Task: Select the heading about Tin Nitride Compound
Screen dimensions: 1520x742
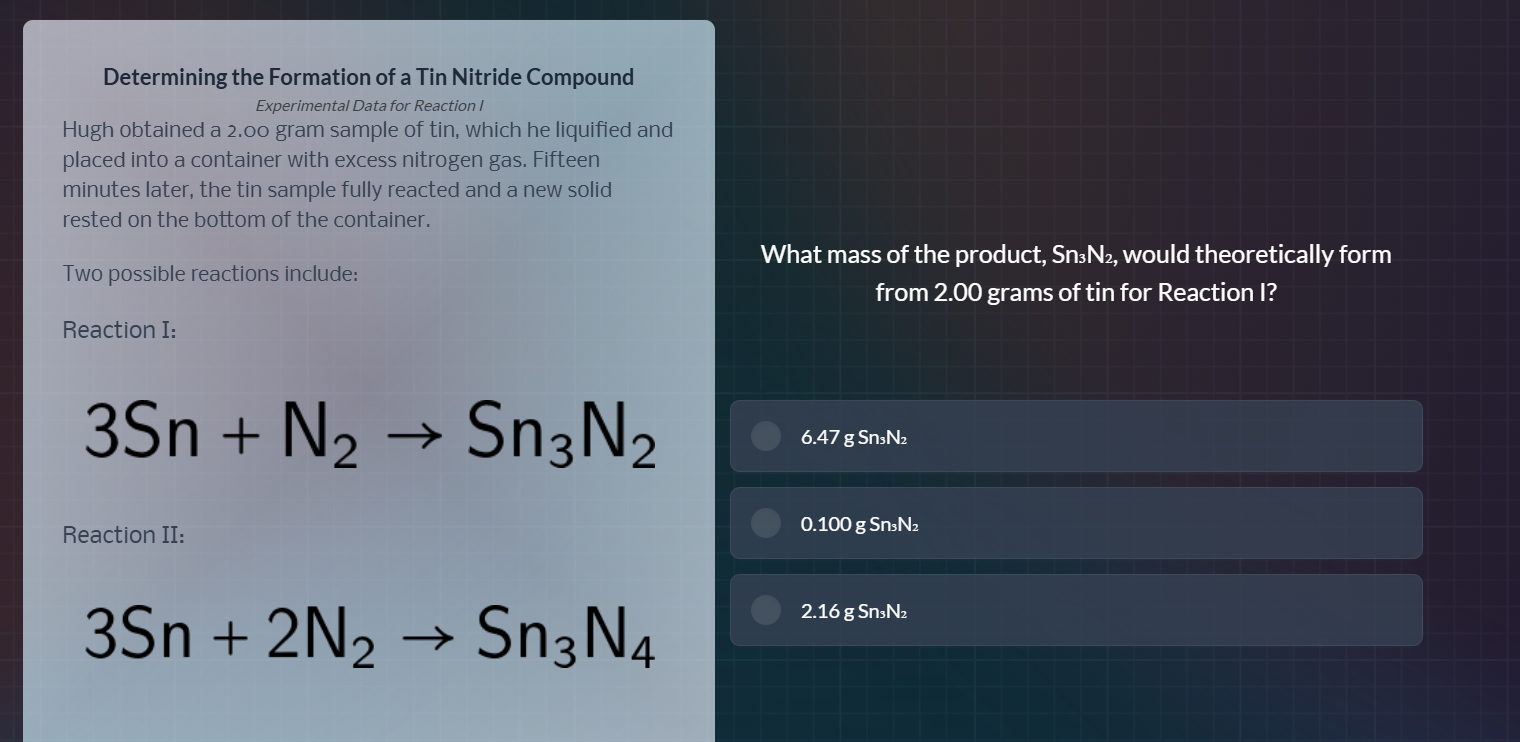Action: click(x=368, y=76)
